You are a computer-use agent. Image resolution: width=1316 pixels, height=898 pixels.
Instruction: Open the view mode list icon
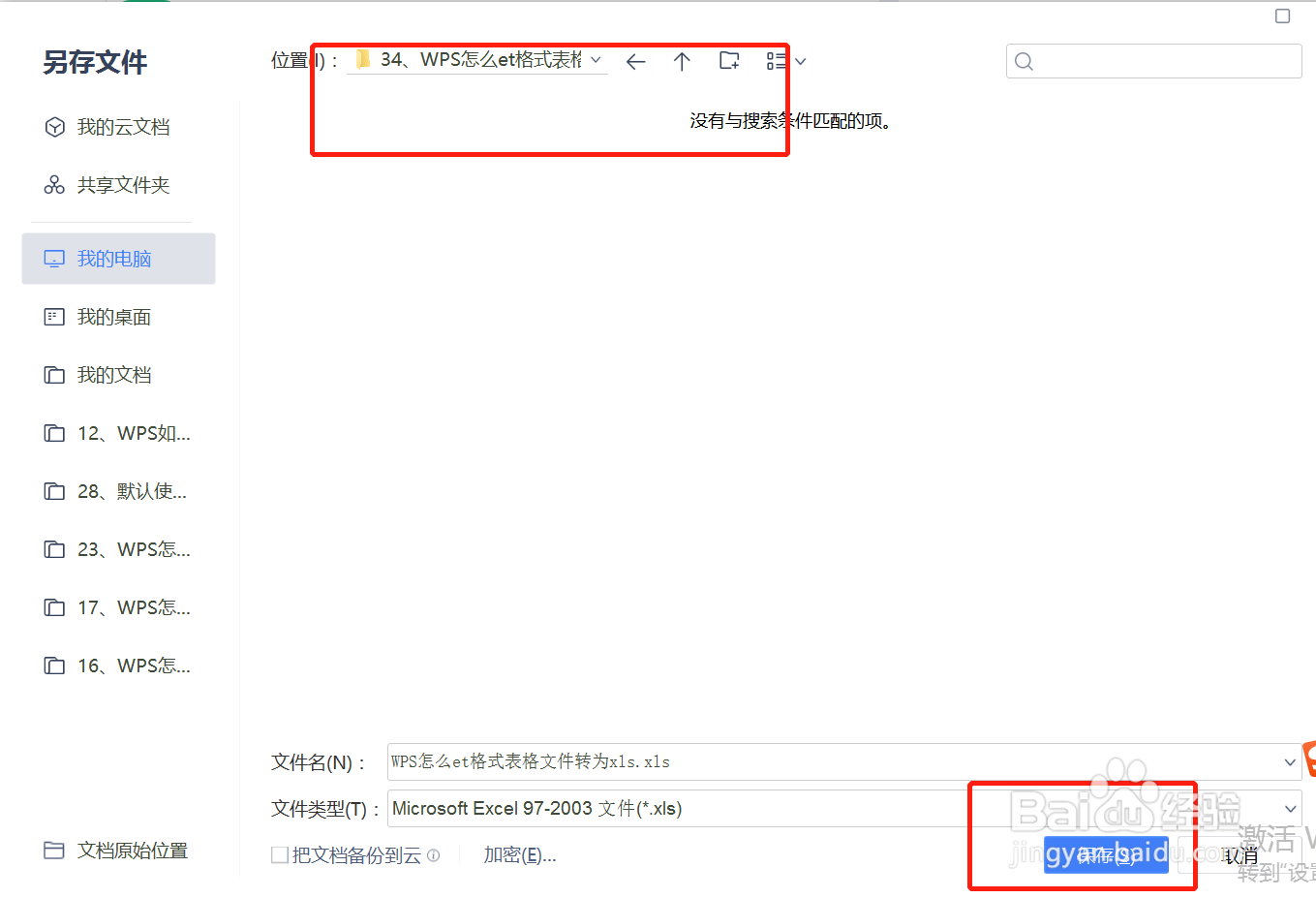[x=776, y=61]
